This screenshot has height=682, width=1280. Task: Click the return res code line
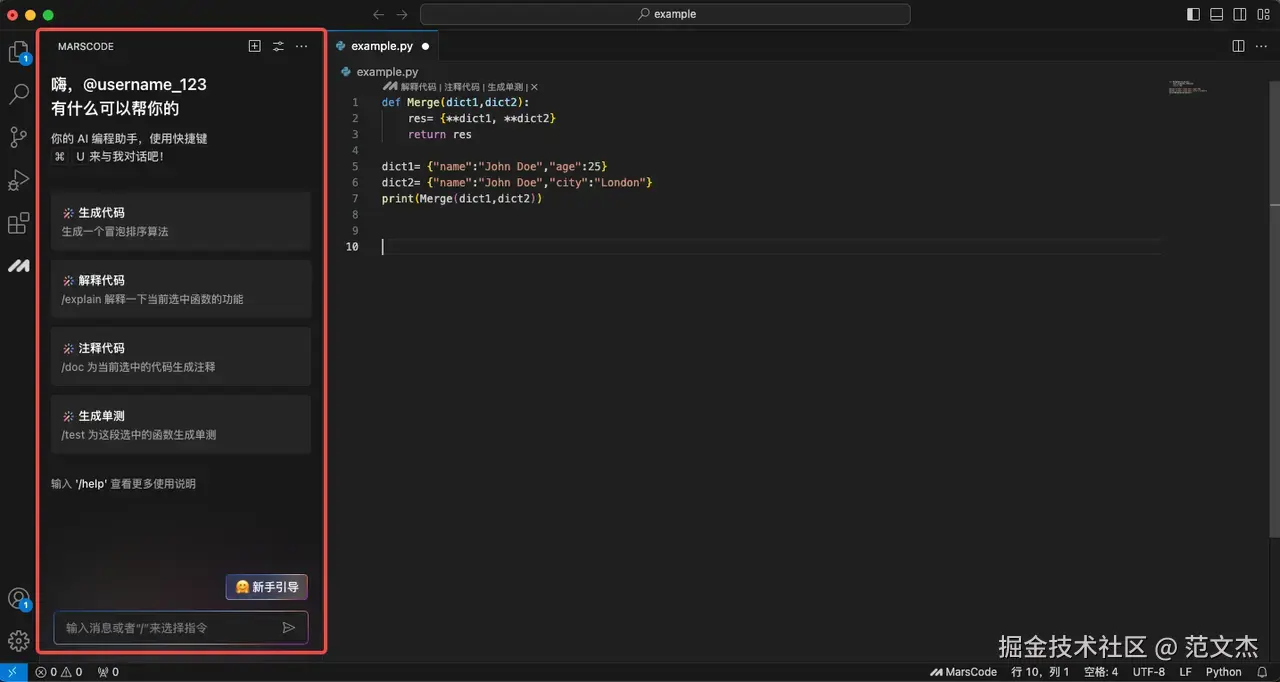[x=439, y=134]
